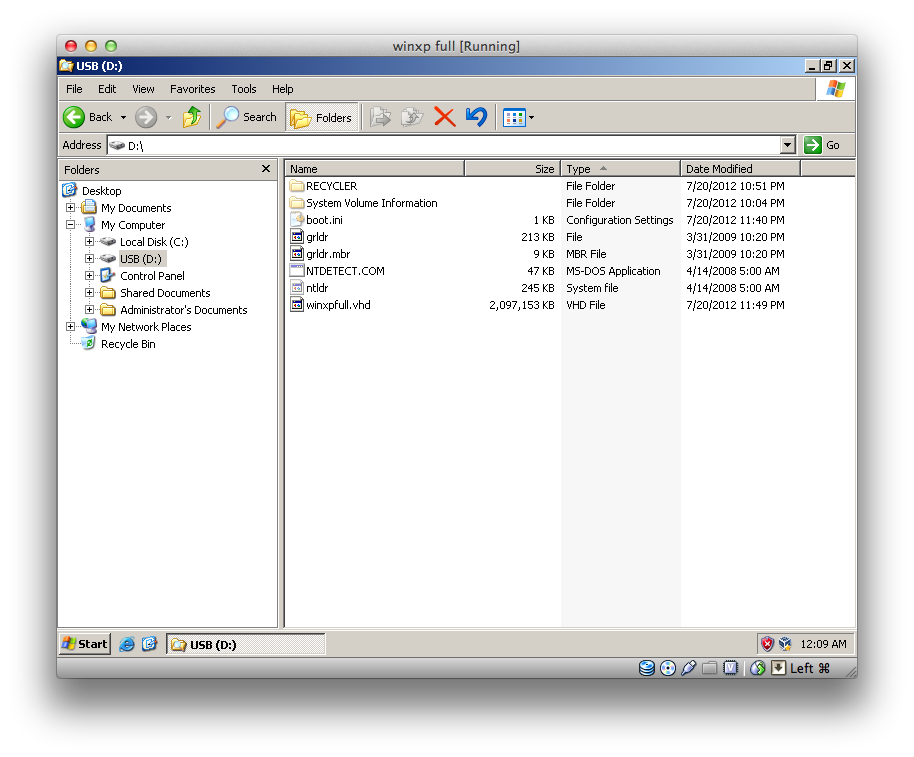Click the Copy To folder icon
Viewport: 914px width, 757px height.
[412, 117]
